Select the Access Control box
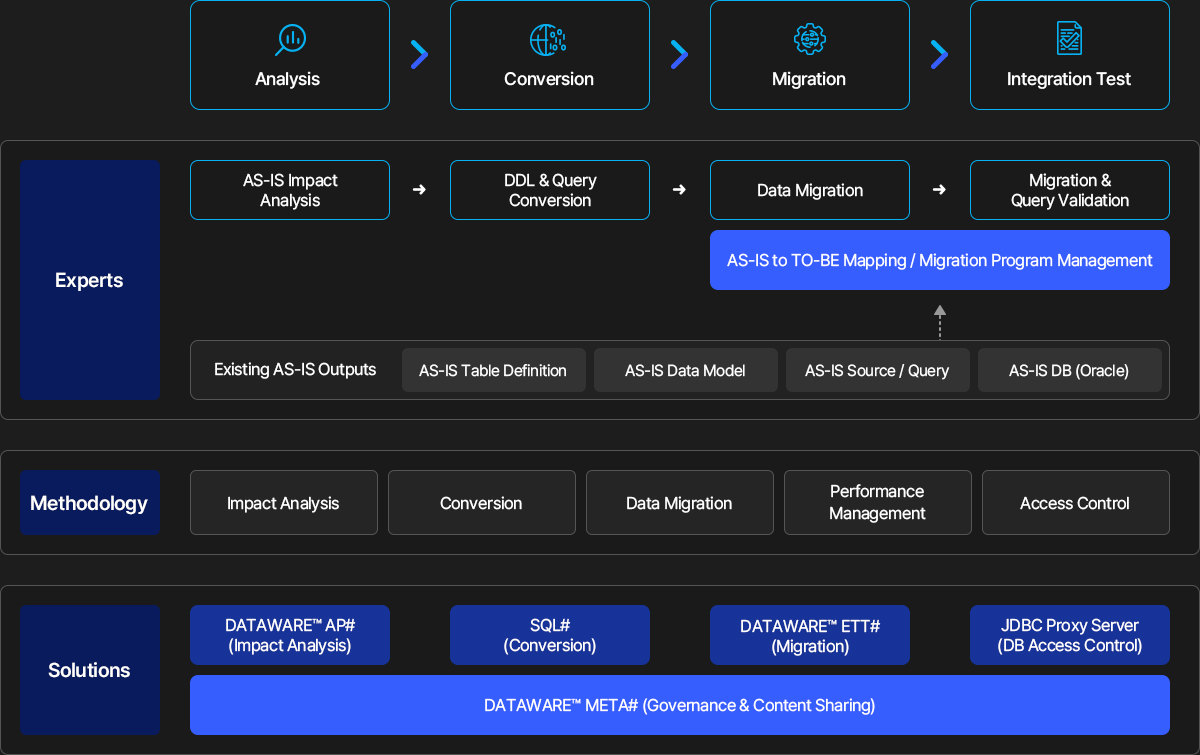Image resolution: width=1200 pixels, height=755 pixels. coord(1076,503)
